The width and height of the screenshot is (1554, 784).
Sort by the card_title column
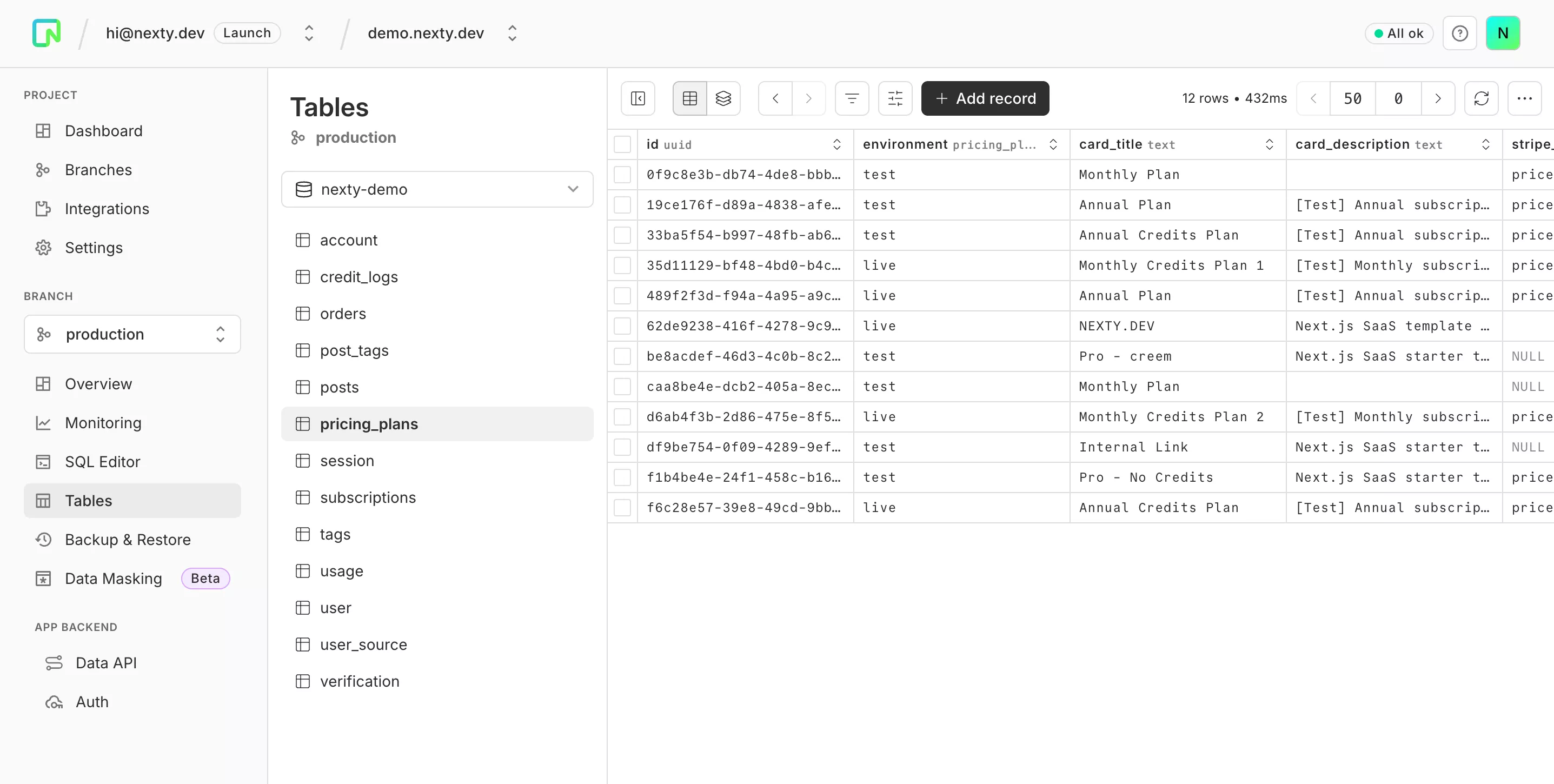[x=1269, y=145]
